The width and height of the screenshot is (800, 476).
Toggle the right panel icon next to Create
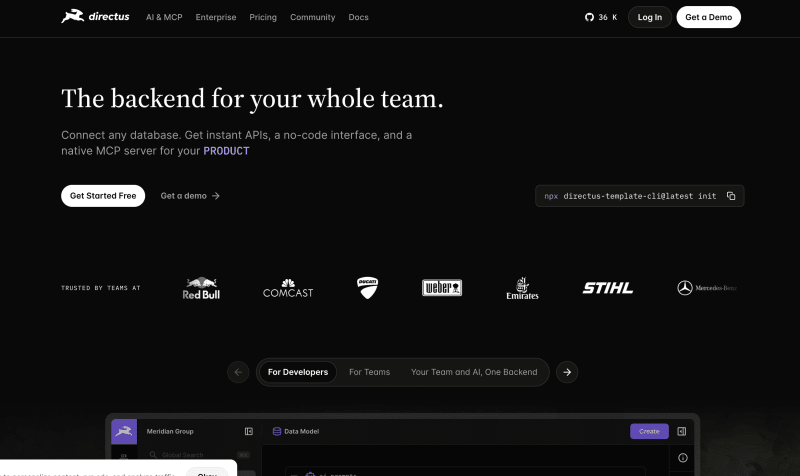(x=682, y=432)
